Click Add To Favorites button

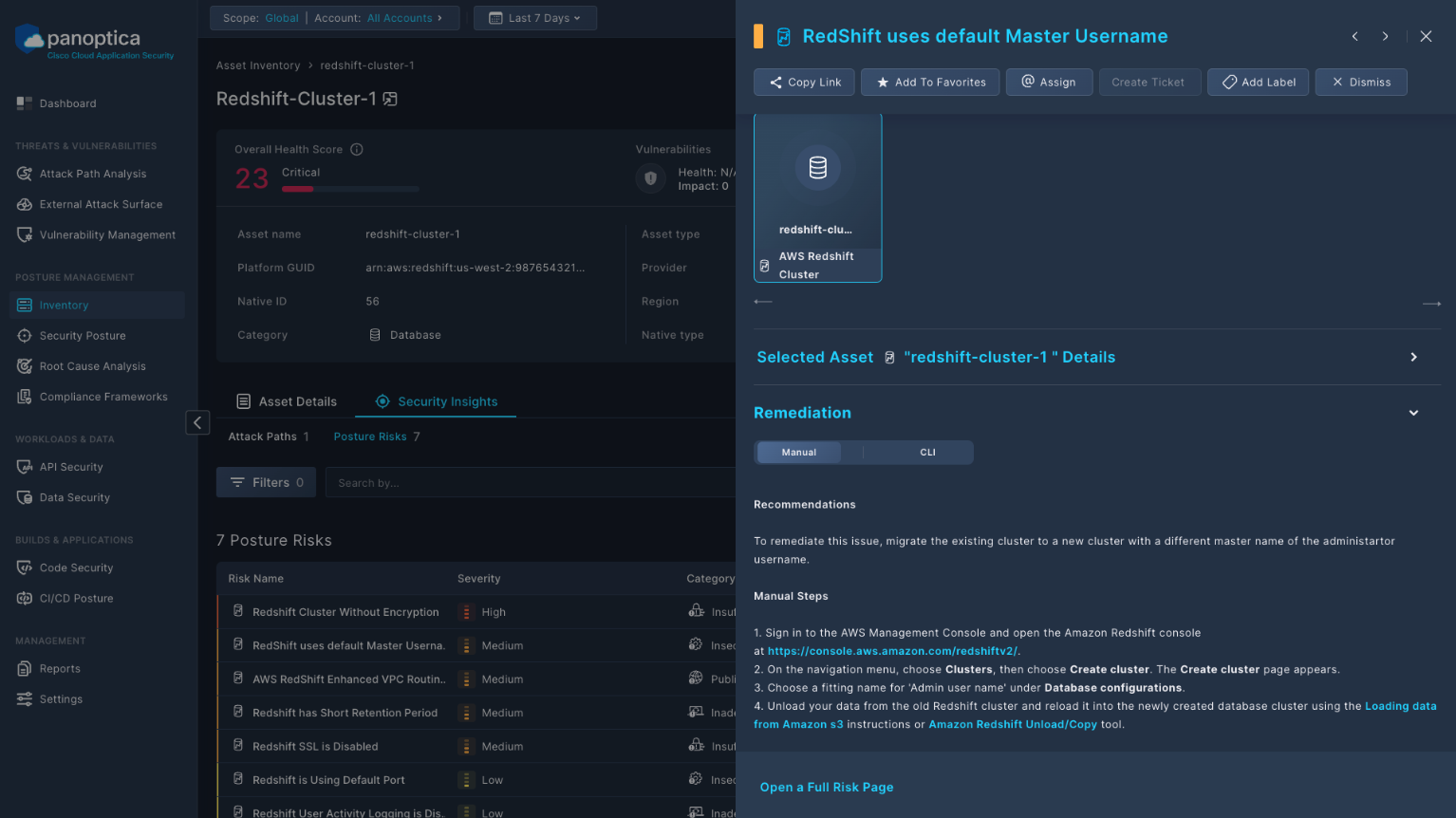[x=930, y=83]
